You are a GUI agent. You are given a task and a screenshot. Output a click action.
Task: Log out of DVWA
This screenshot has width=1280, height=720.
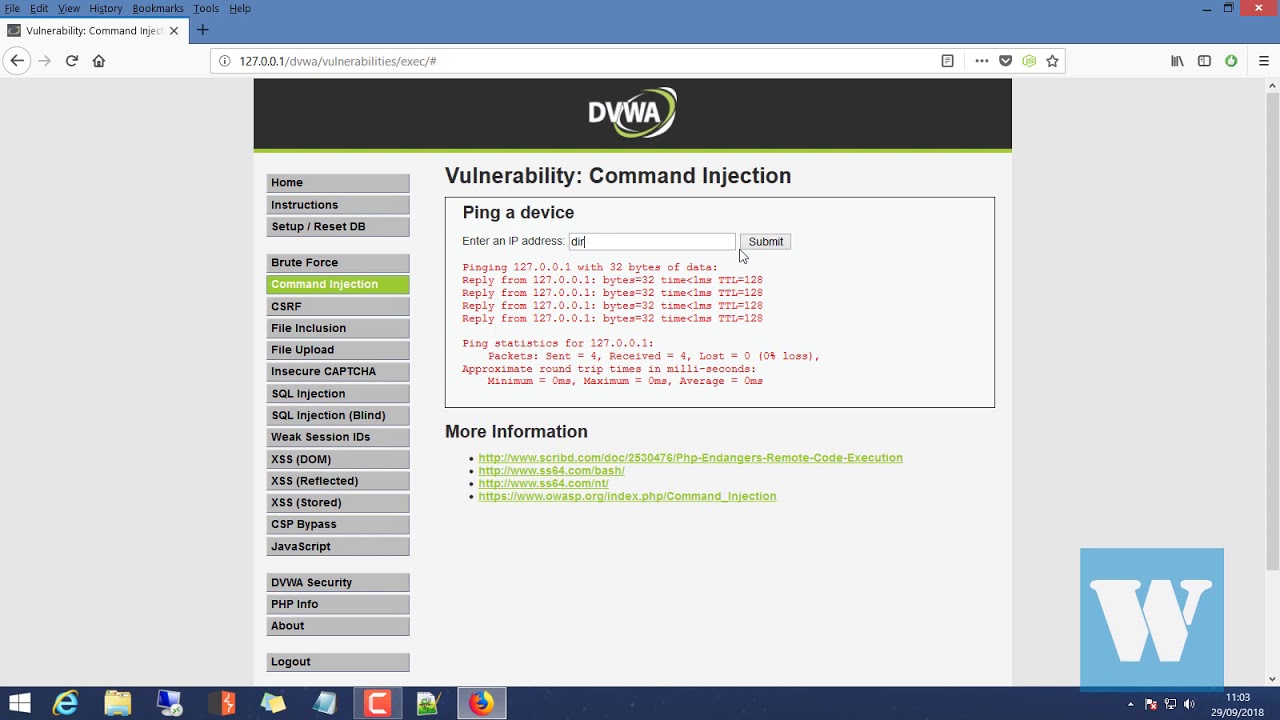click(338, 662)
